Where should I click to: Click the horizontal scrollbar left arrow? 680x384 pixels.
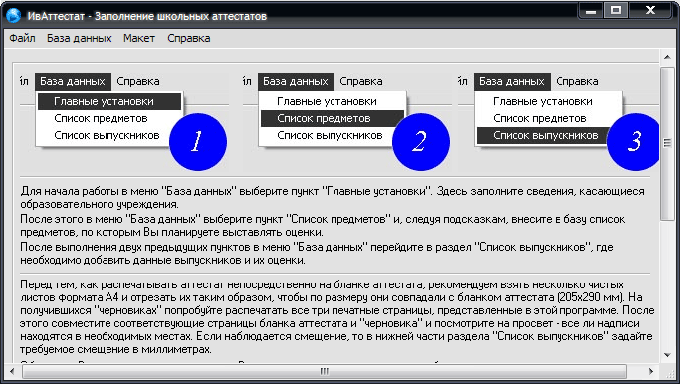[x=12, y=371]
